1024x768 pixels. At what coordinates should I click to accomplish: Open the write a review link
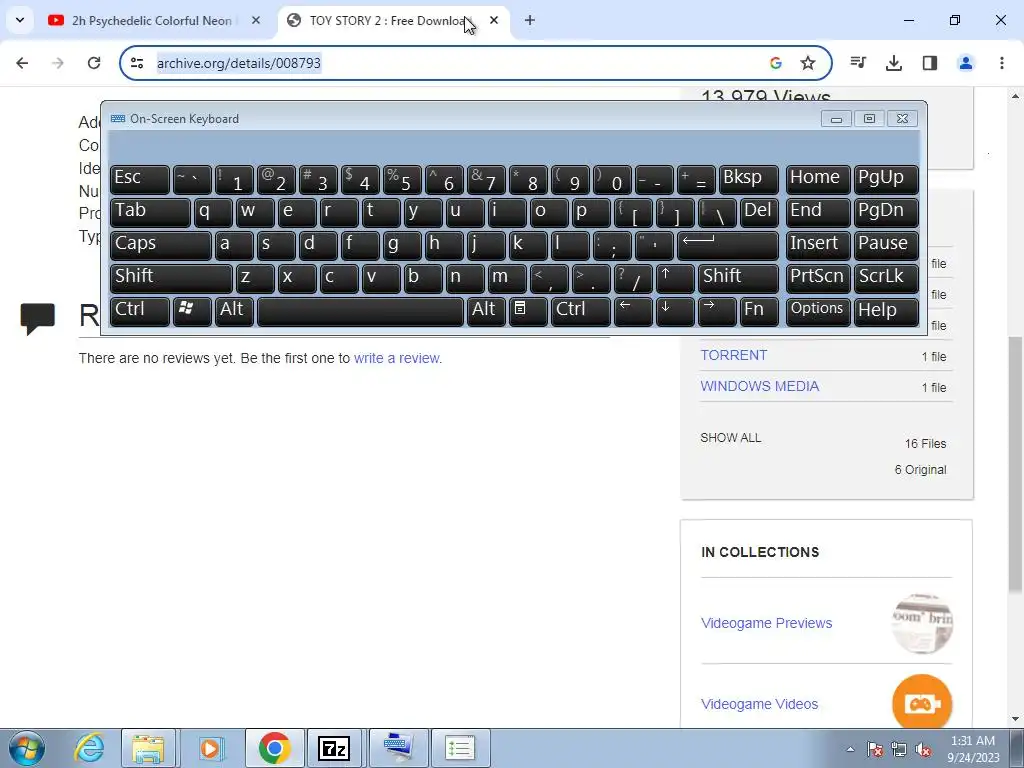point(397,358)
